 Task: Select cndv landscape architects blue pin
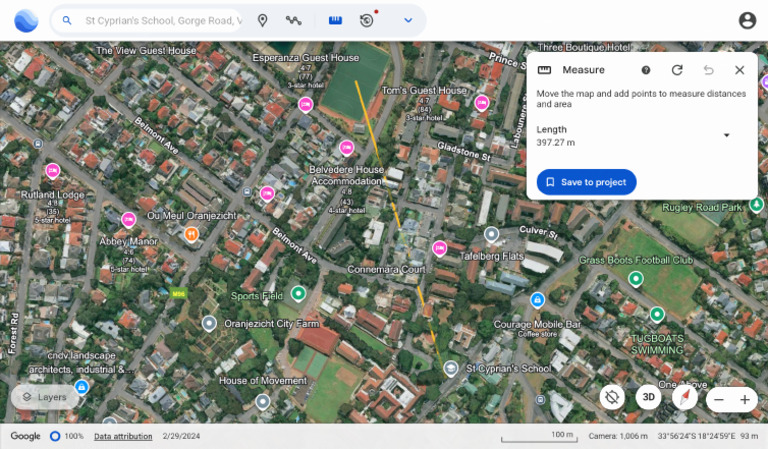pyautogui.click(x=82, y=387)
